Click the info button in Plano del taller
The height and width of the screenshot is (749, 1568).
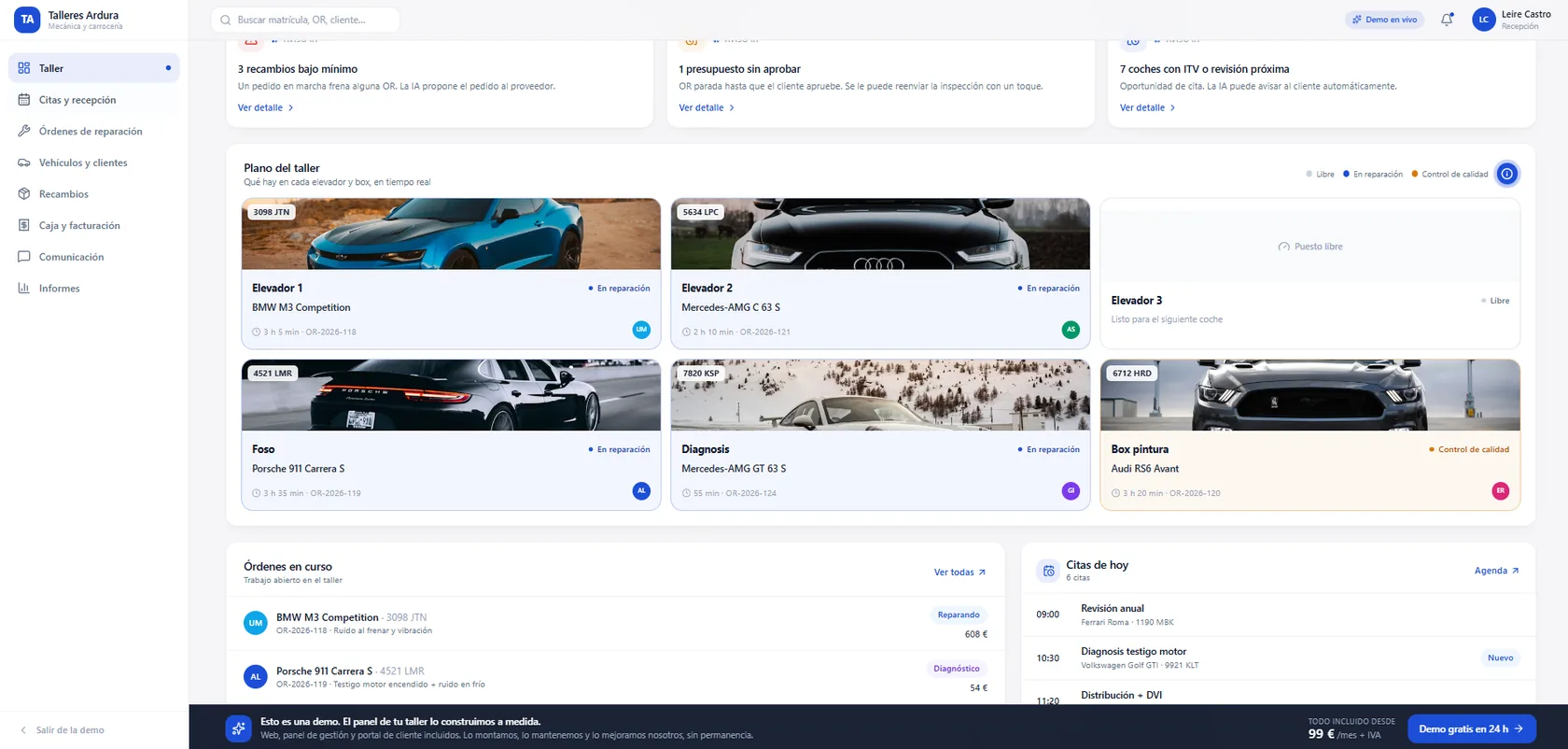coord(1506,174)
